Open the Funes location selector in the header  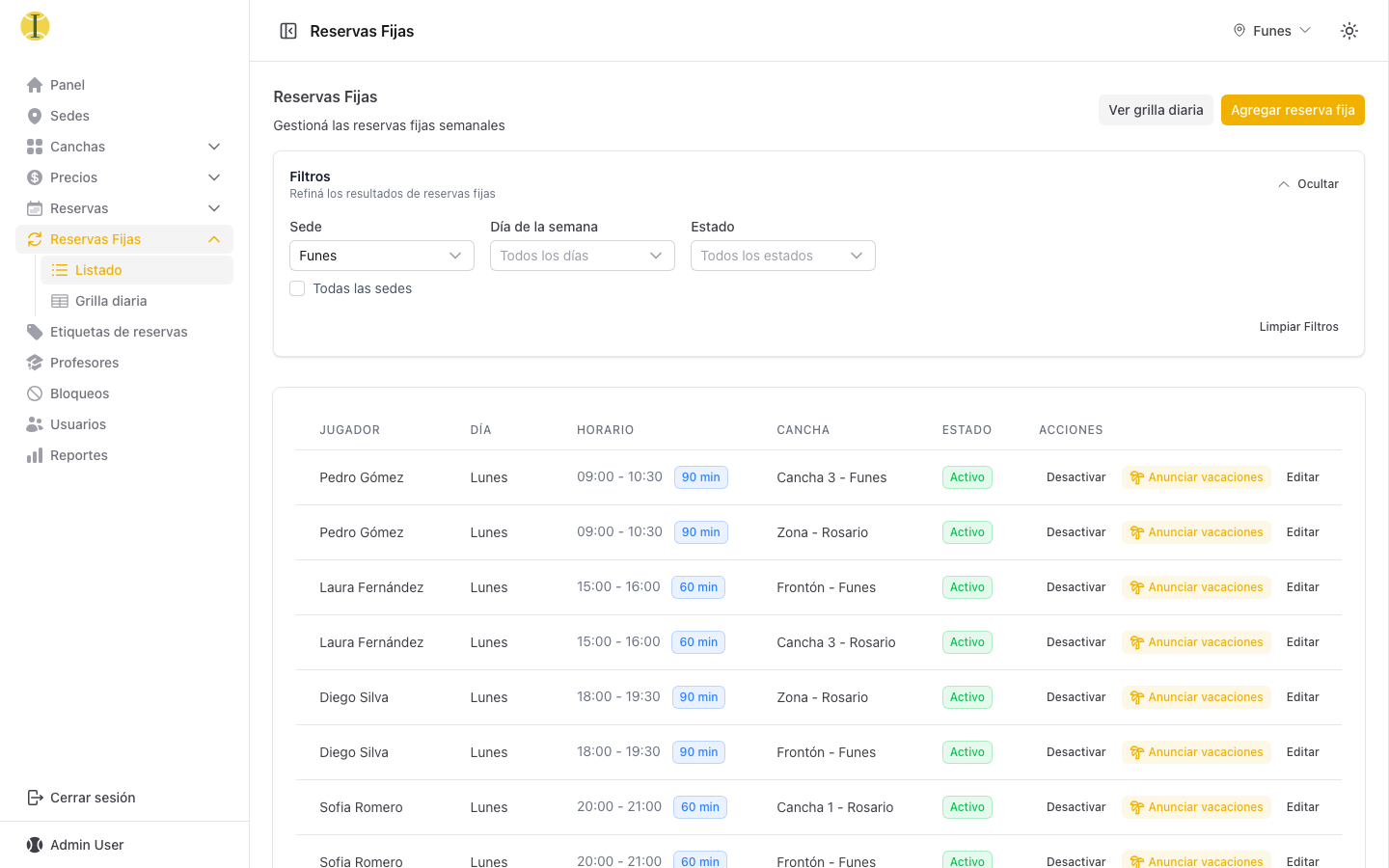1272,31
